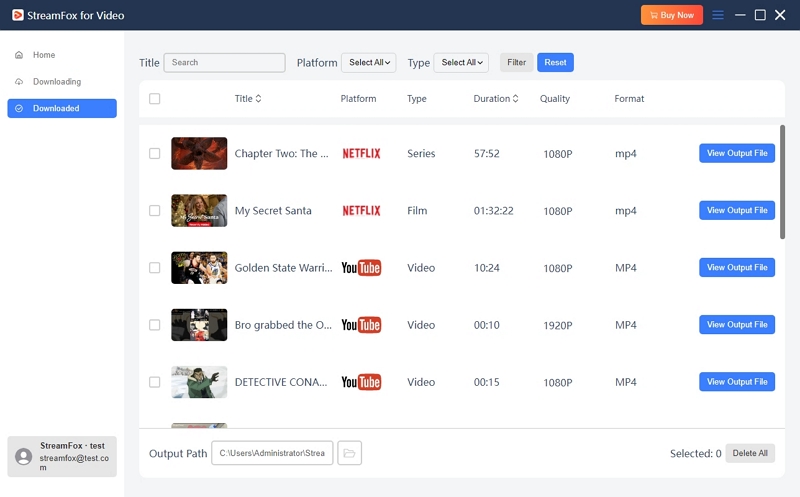Click the "57:52" duration value
The image size is (800, 497).
[x=487, y=154]
